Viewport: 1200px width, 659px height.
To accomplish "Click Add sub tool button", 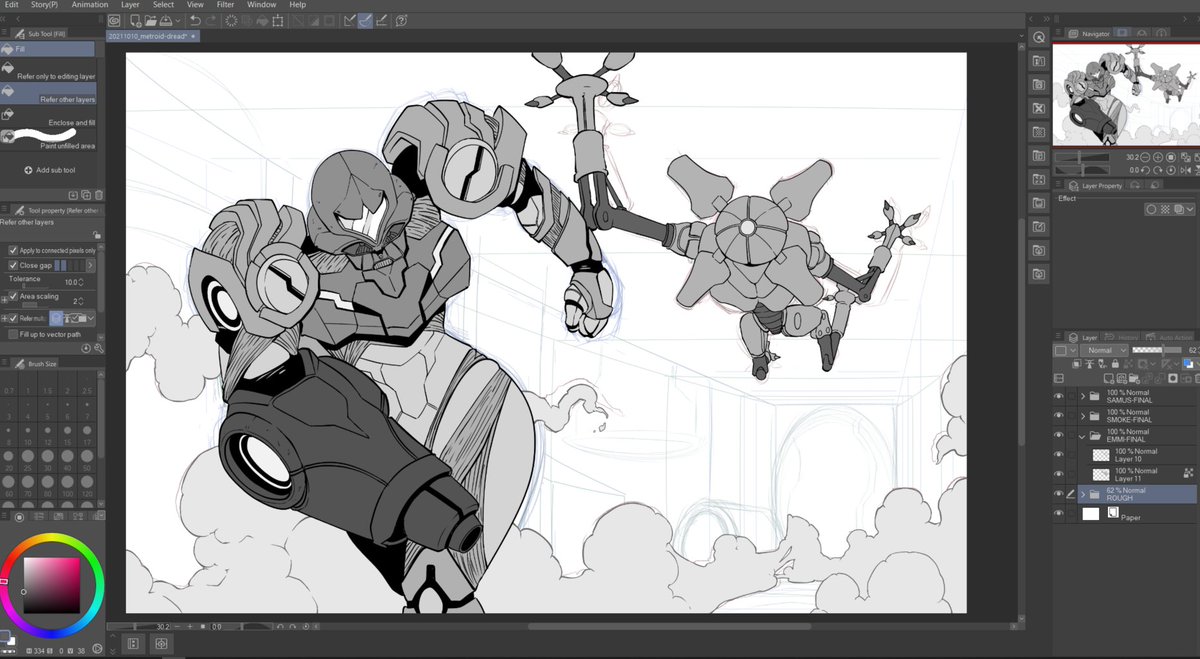I will tap(50, 170).
